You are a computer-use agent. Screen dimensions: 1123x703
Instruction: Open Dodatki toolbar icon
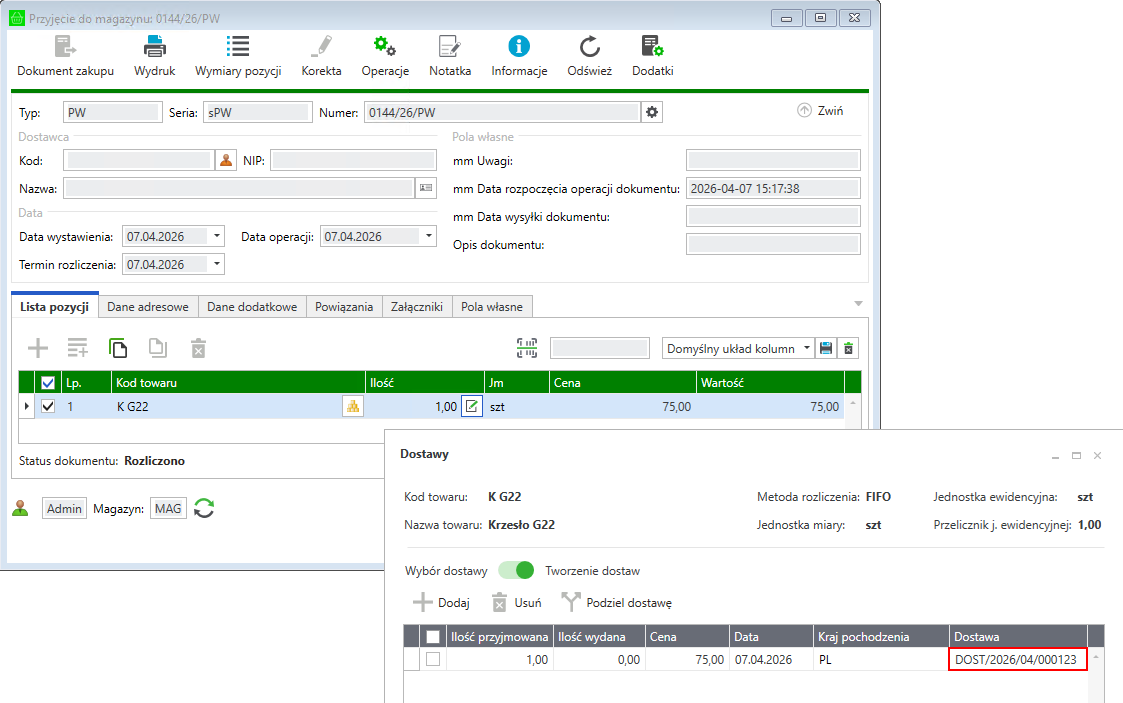(652, 47)
